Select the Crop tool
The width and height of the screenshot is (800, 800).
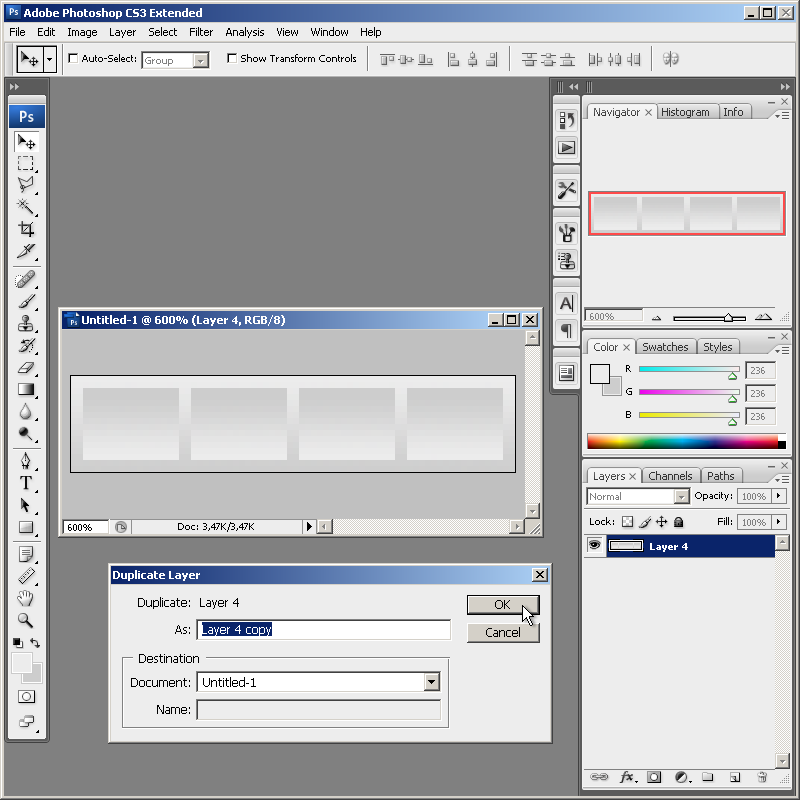[26, 229]
